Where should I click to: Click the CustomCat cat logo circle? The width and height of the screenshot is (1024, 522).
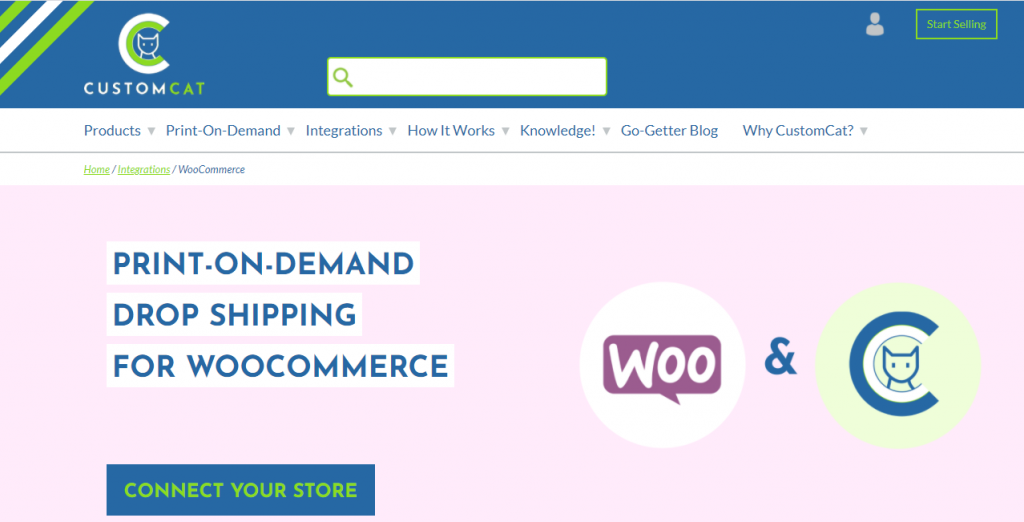pos(898,365)
